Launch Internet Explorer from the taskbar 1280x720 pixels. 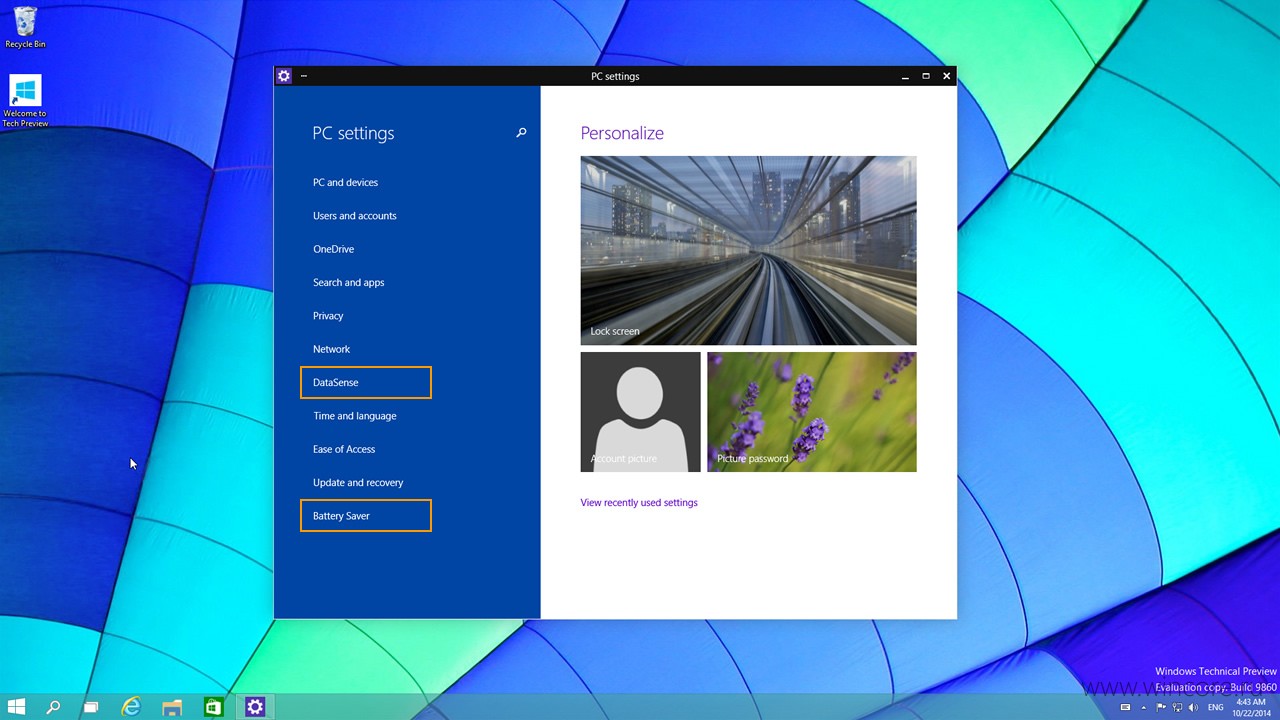point(131,707)
